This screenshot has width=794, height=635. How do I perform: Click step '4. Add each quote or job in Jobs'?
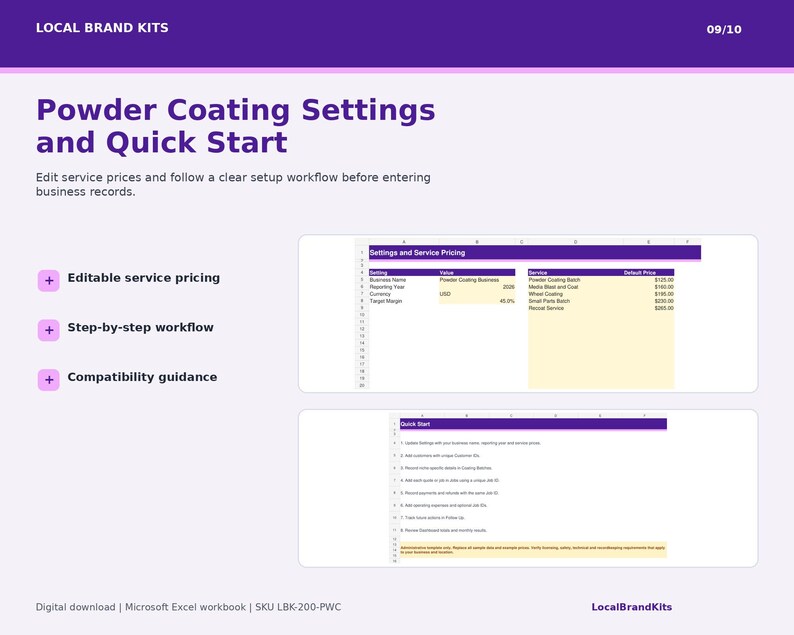tap(450, 480)
